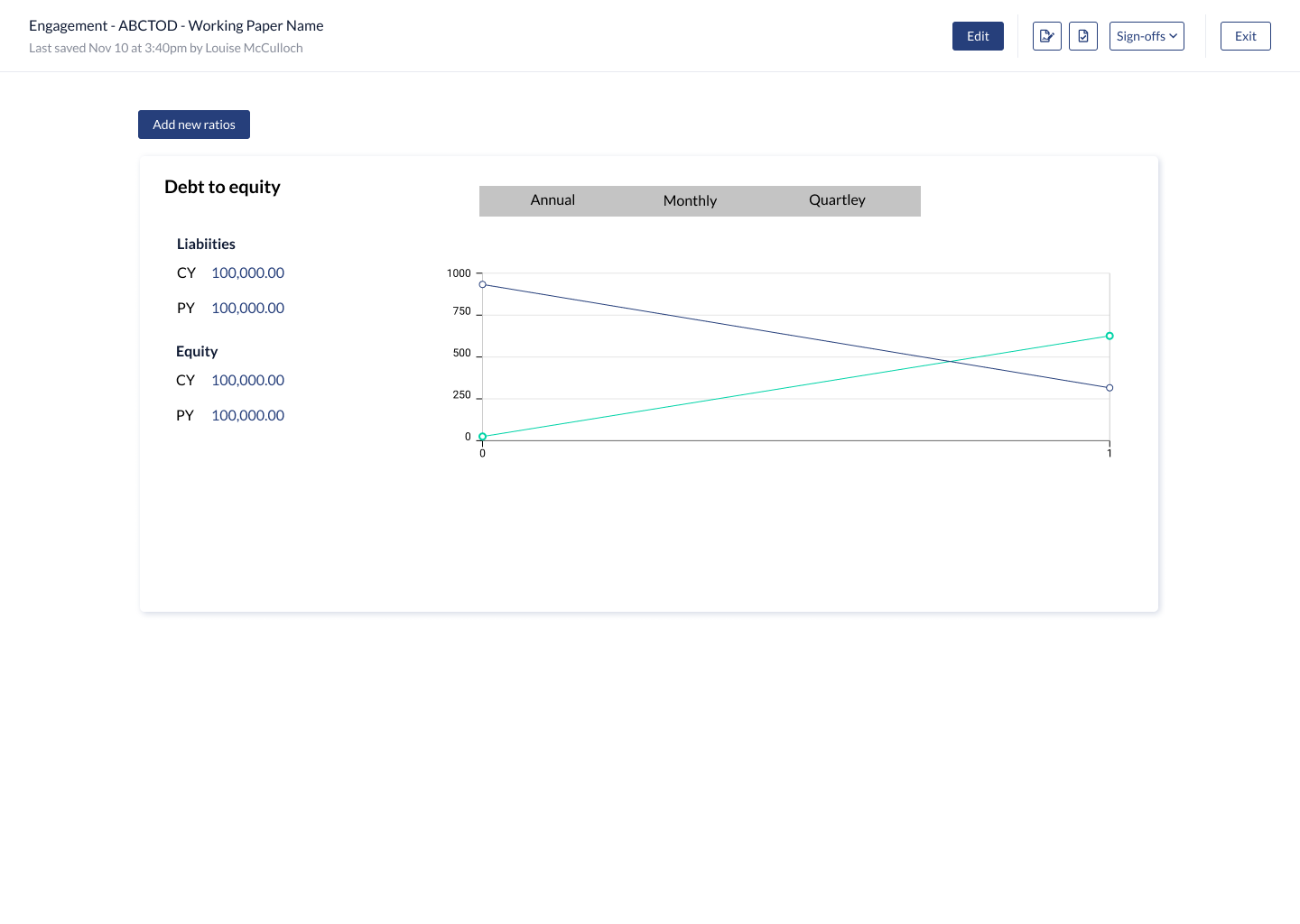1300x924 pixels.
Task: Click Liabilities PY value 100,000.00
Action: click(x=247, y=308)
